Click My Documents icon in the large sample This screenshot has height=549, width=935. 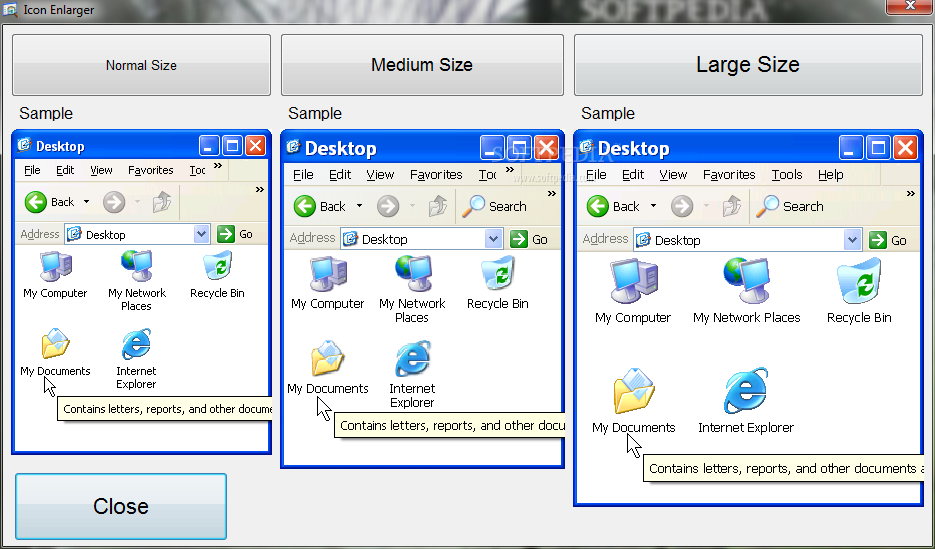tap(634, 391)
